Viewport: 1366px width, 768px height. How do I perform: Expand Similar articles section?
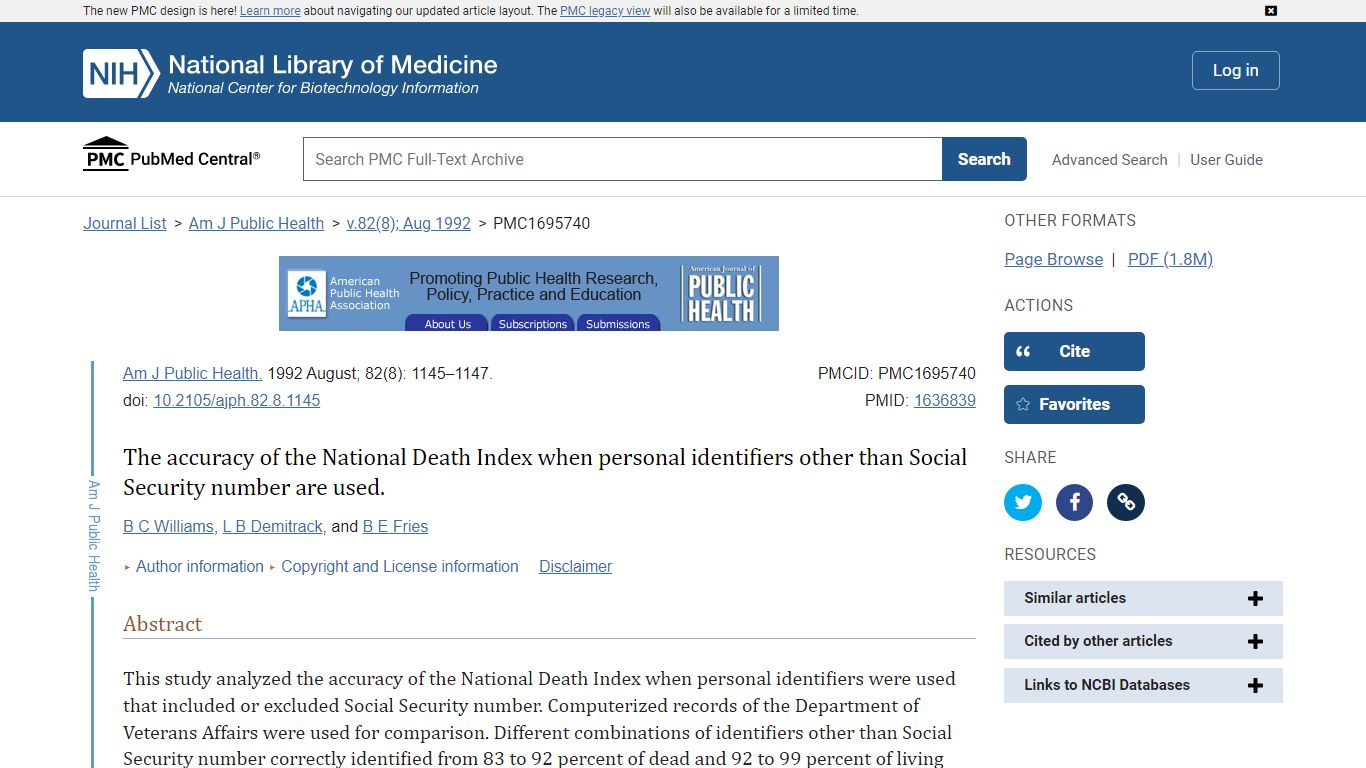(1143, 598)
